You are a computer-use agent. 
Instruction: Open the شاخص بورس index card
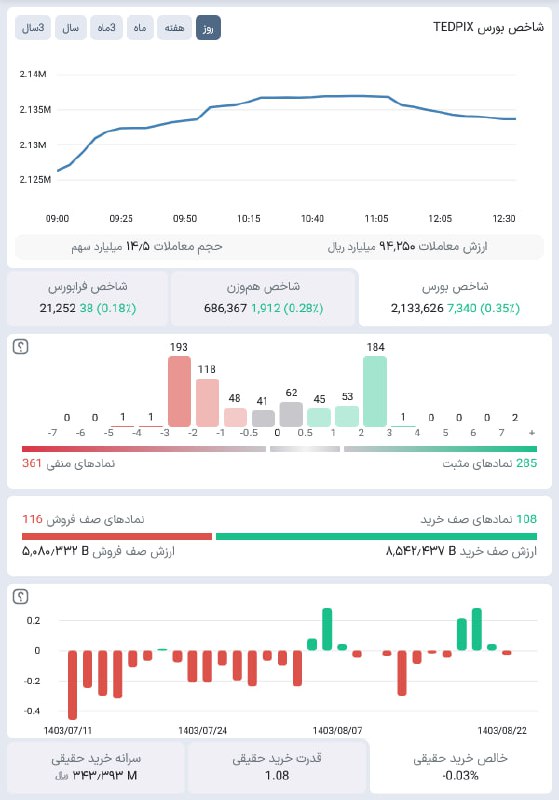[x=455, y=298]
